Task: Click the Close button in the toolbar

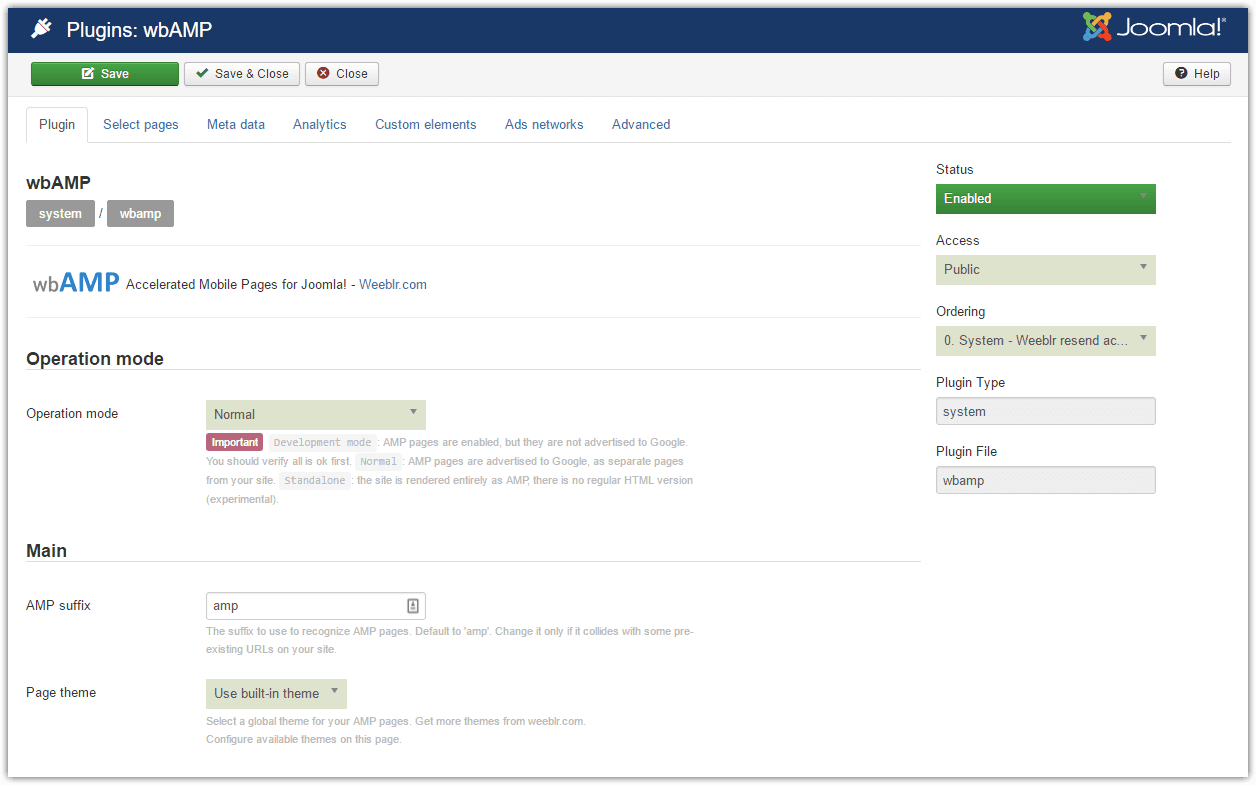Action: 342,74
